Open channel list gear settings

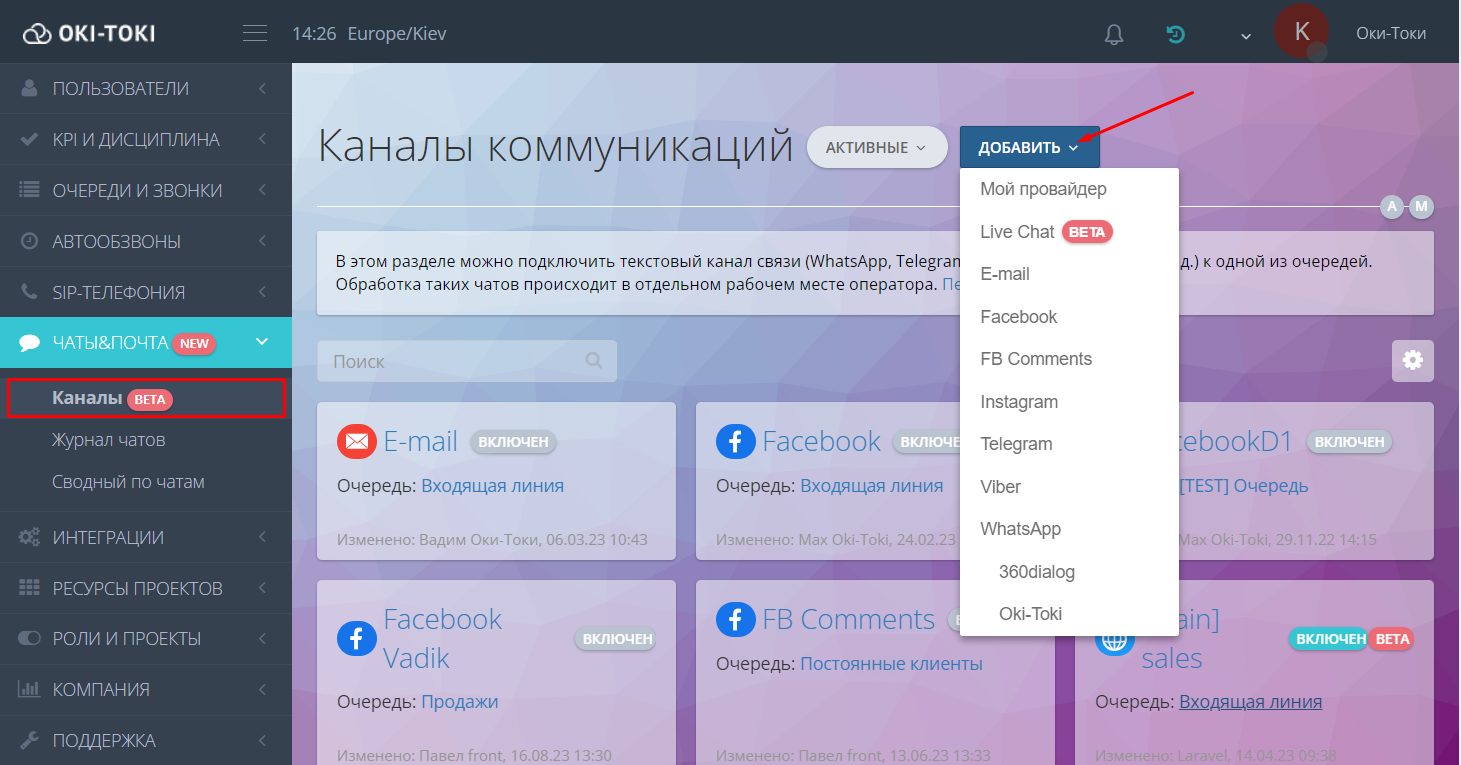click(1412, 360)
